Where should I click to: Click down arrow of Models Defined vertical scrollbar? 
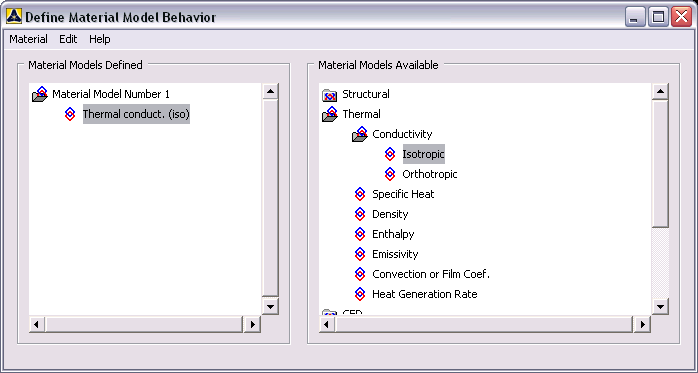coord(270,306)
